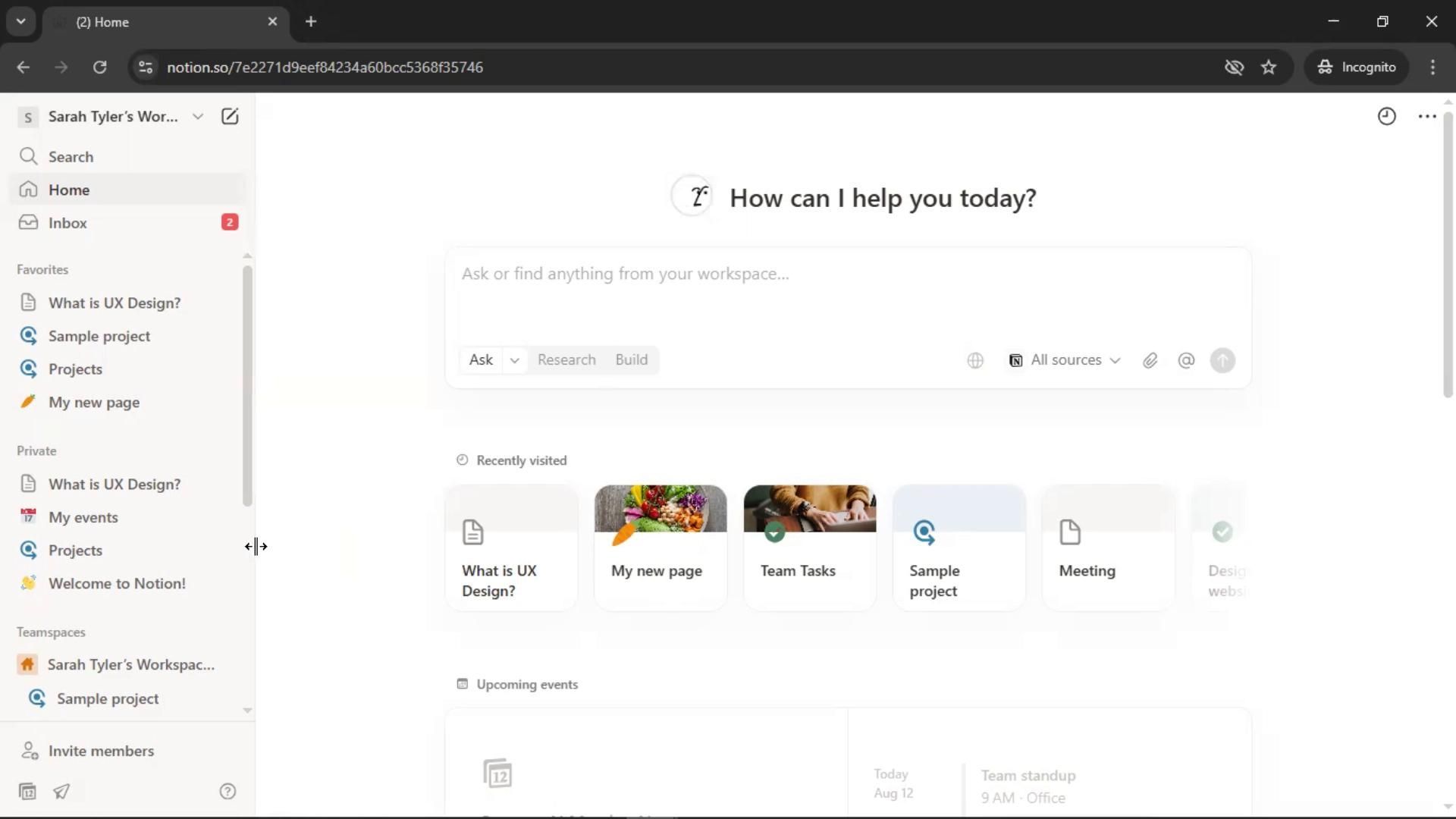
Task: Expand the Ask mode chevron
Action: (x=514, y=361)
